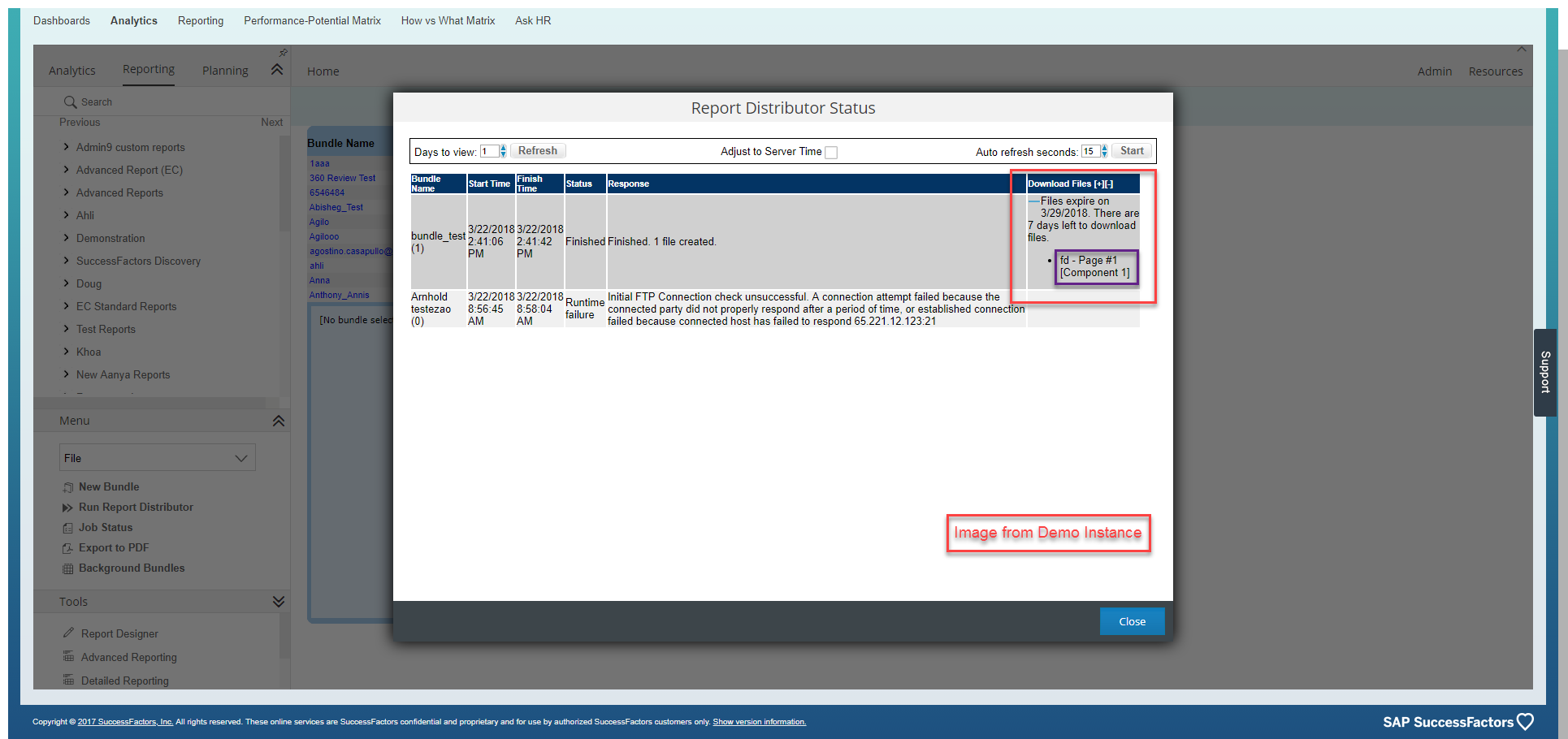The height and width of the screenshot is (739, 1568).
Task: Collapse sidebar with double-chevron beside Planning
Action: tap(277, 70)
